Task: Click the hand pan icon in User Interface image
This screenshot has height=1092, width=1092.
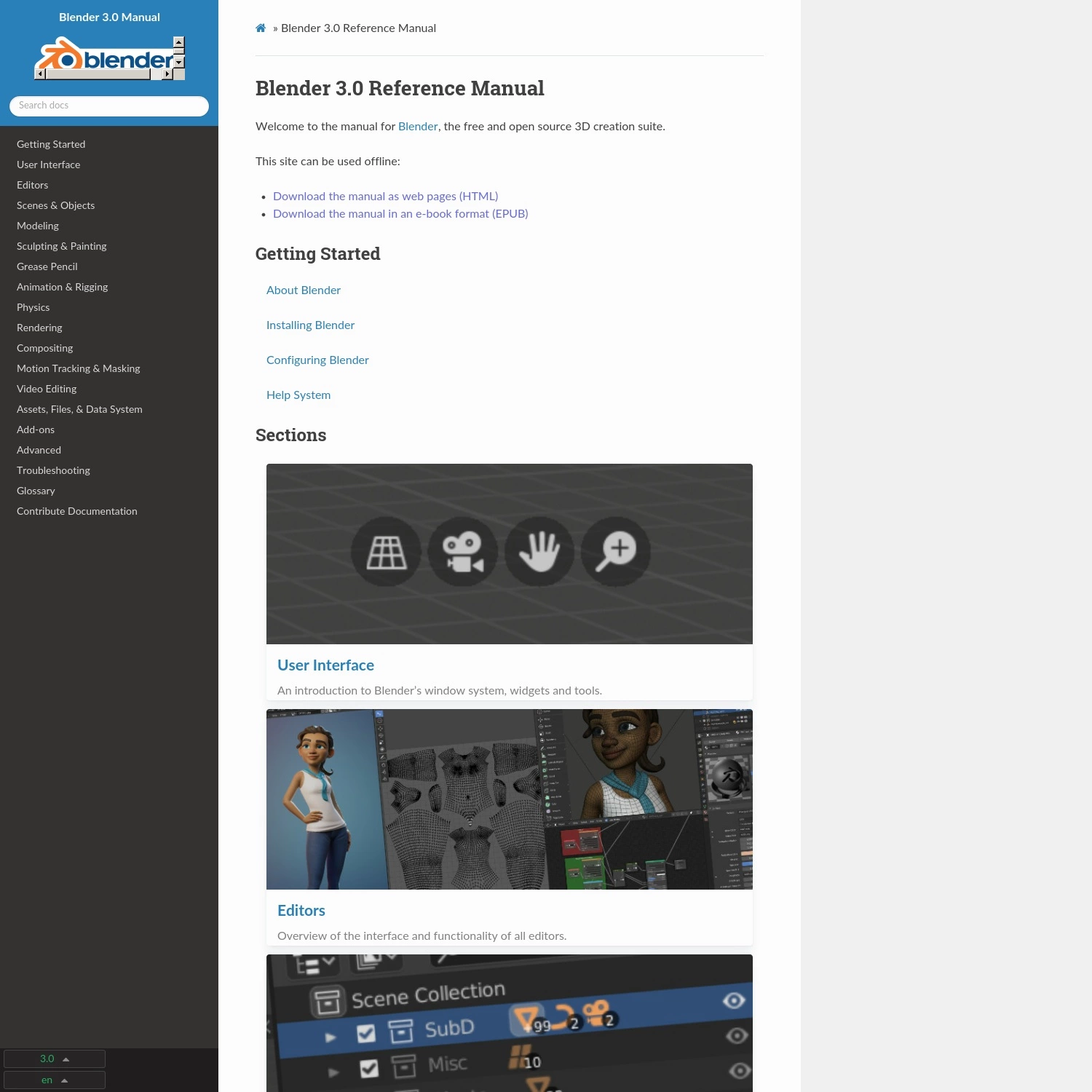Action: point(539,553)
